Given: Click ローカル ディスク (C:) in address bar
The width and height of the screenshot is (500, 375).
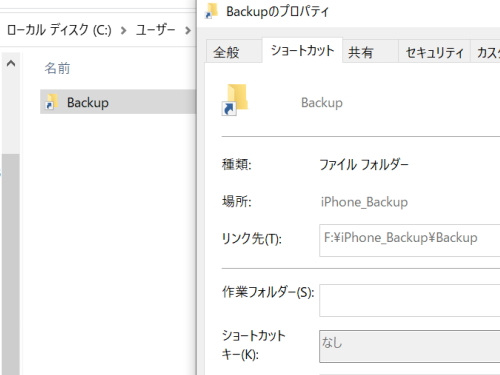Looking at the screenshot, I should 59,30.
